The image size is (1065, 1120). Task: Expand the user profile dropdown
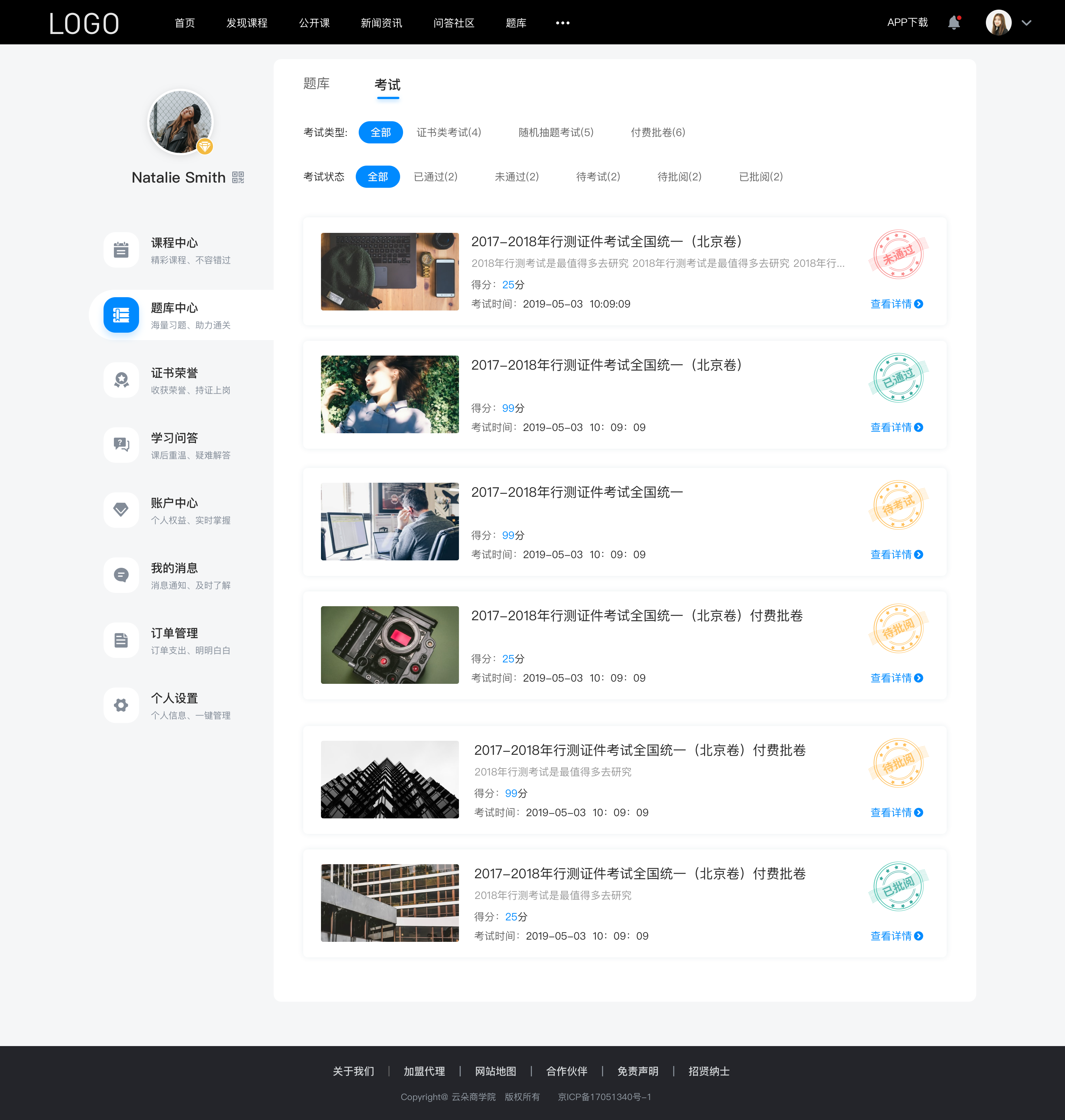[1029, 22]
